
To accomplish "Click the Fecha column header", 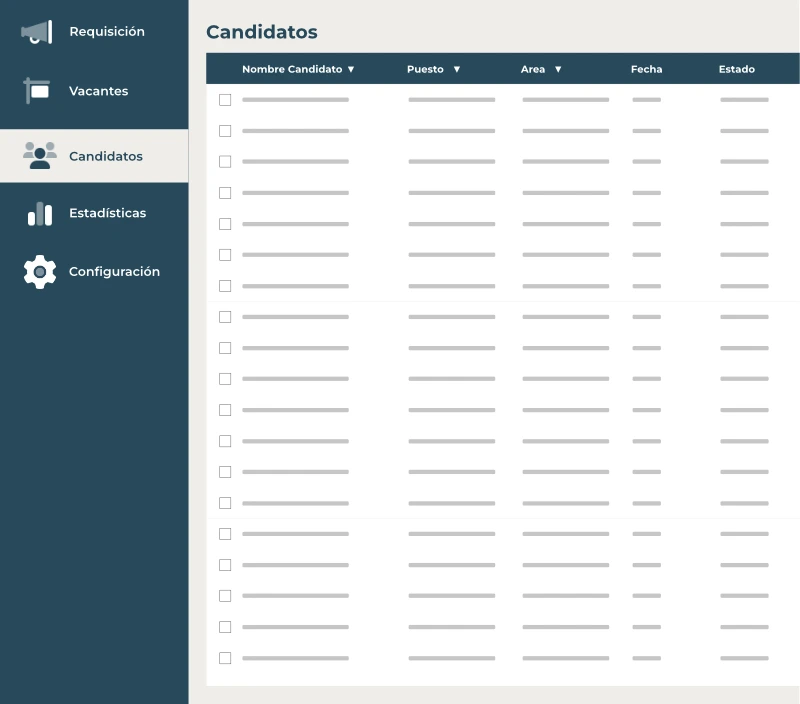I will pos(646,70).
